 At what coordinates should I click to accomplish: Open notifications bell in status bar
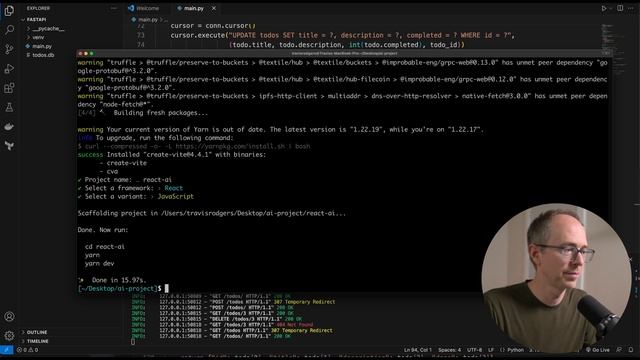point(631,350)
